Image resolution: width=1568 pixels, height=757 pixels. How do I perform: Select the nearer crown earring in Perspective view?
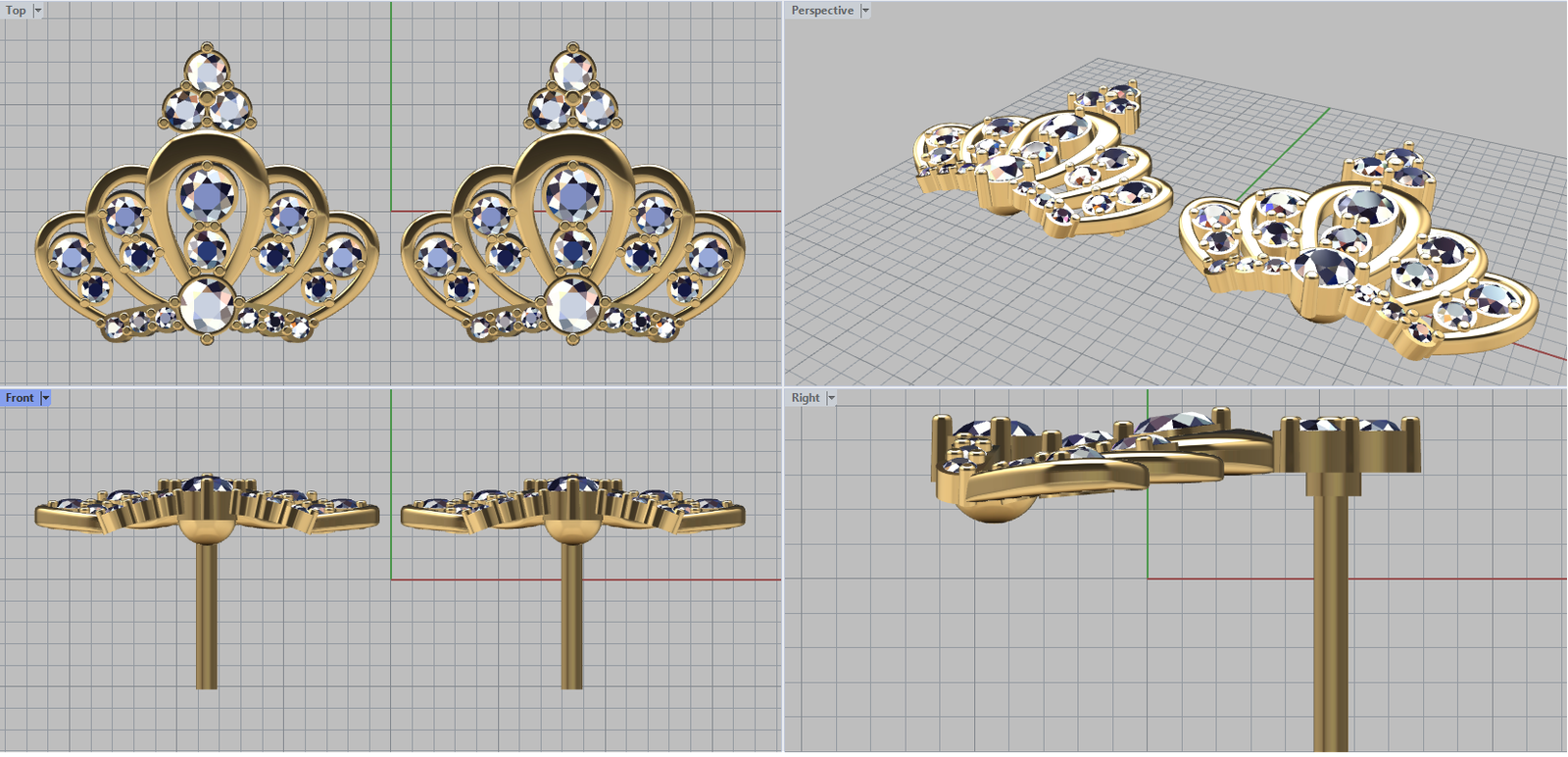1357,255
